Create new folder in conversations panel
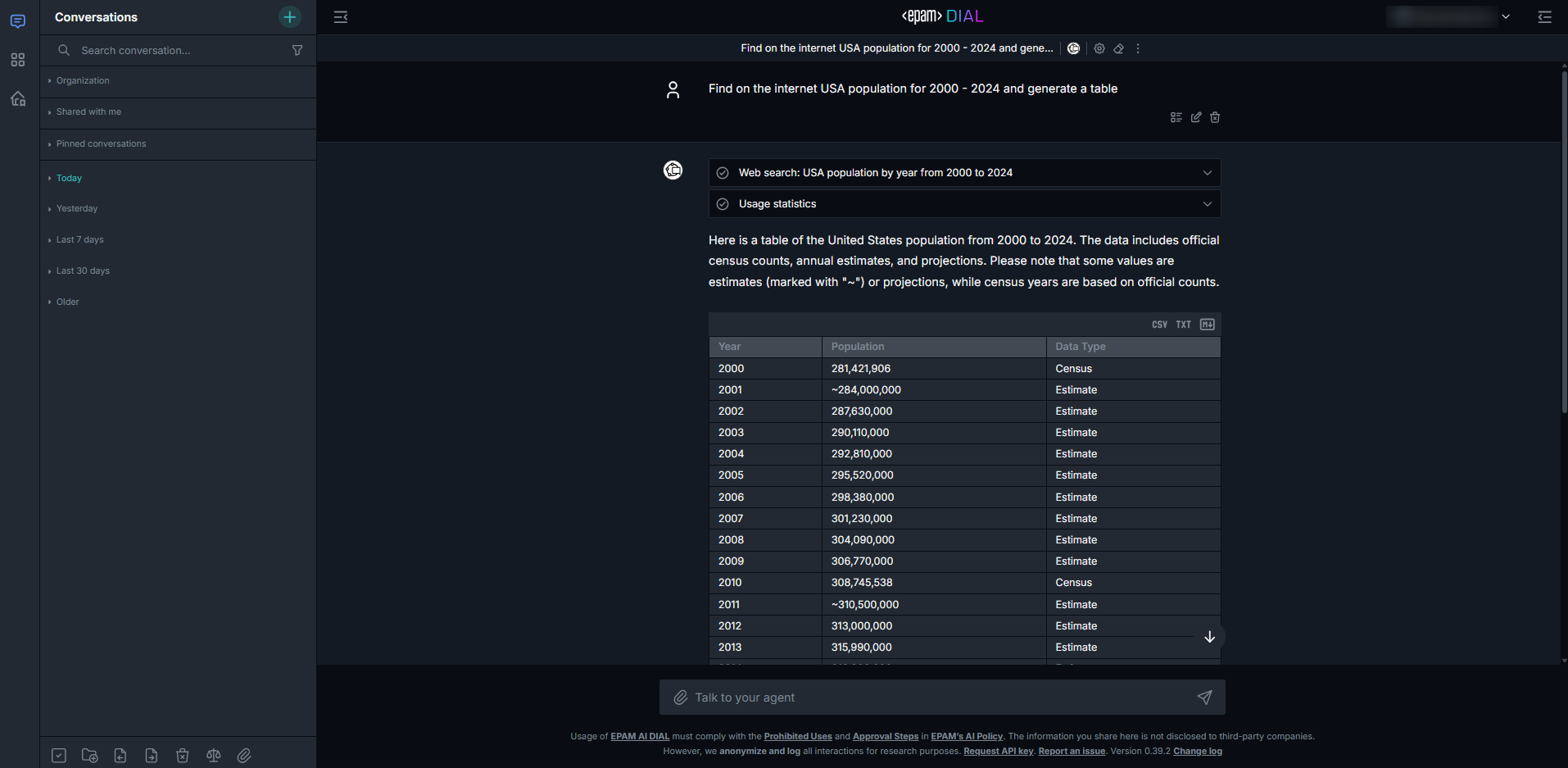Image resolution: width=1568 pixels, height=768 pixels. pyautogui.click(x=90, y=756)
